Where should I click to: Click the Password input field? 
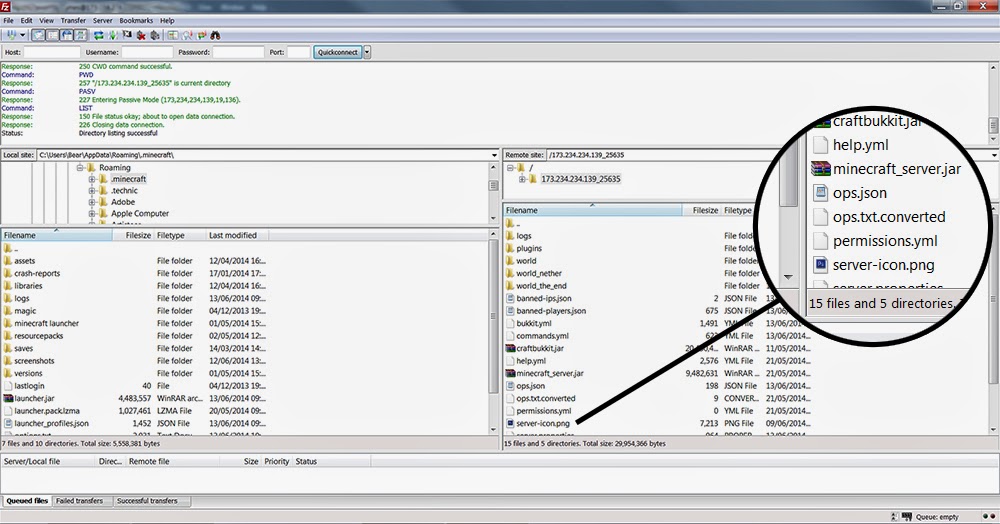(238, 52)
